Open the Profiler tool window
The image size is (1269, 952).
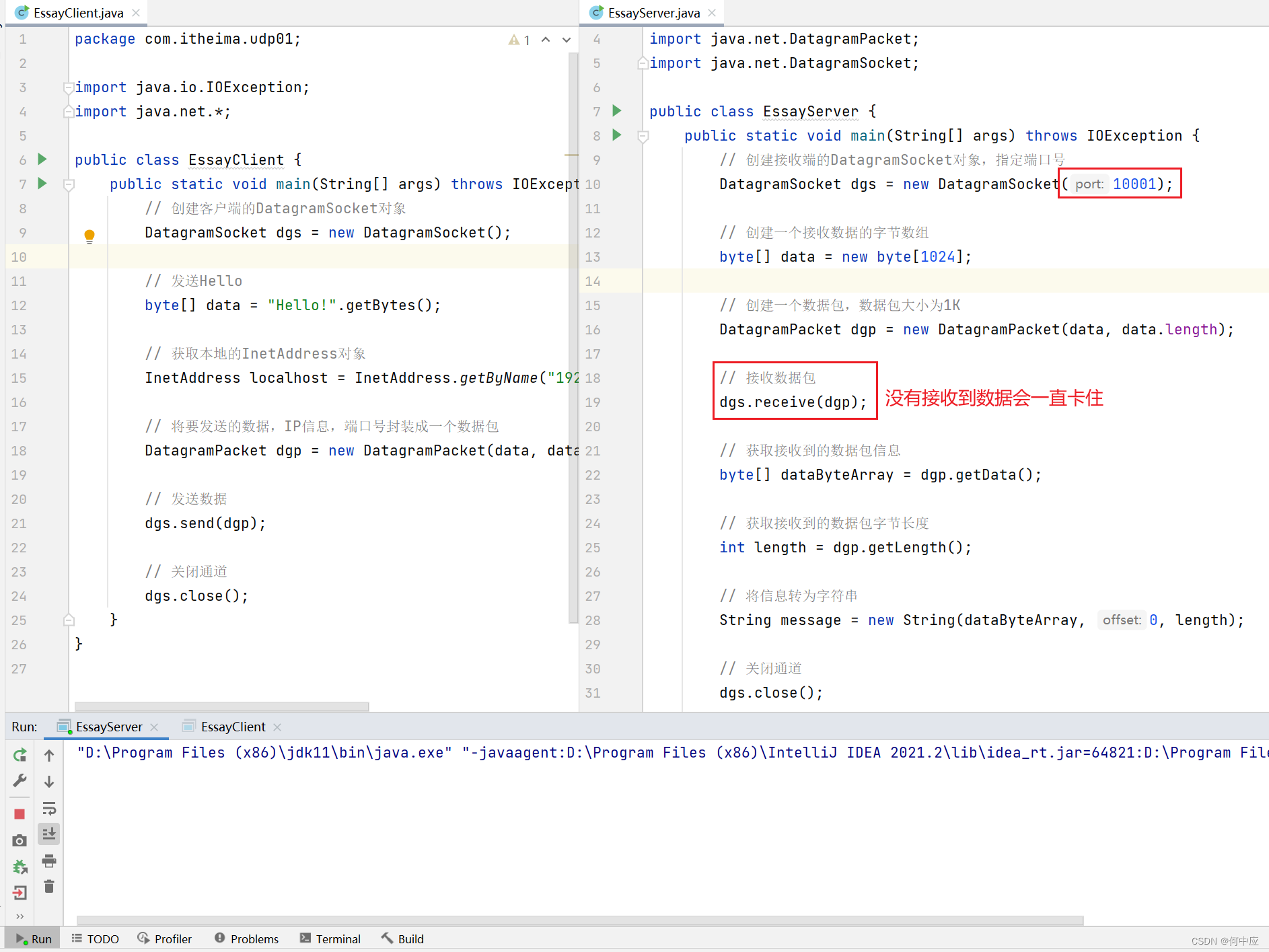[x=164, y=939]
